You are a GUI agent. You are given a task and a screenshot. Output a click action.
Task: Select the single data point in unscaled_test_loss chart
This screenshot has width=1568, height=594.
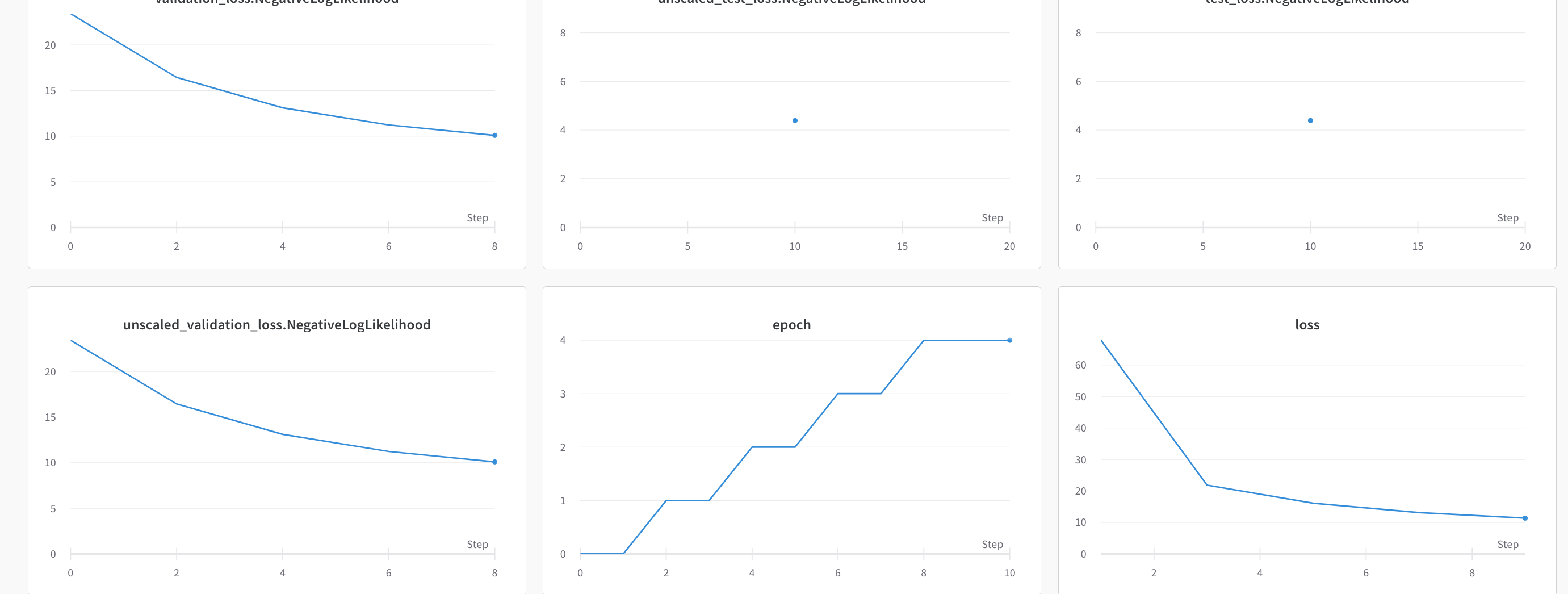tap(795, 120)
